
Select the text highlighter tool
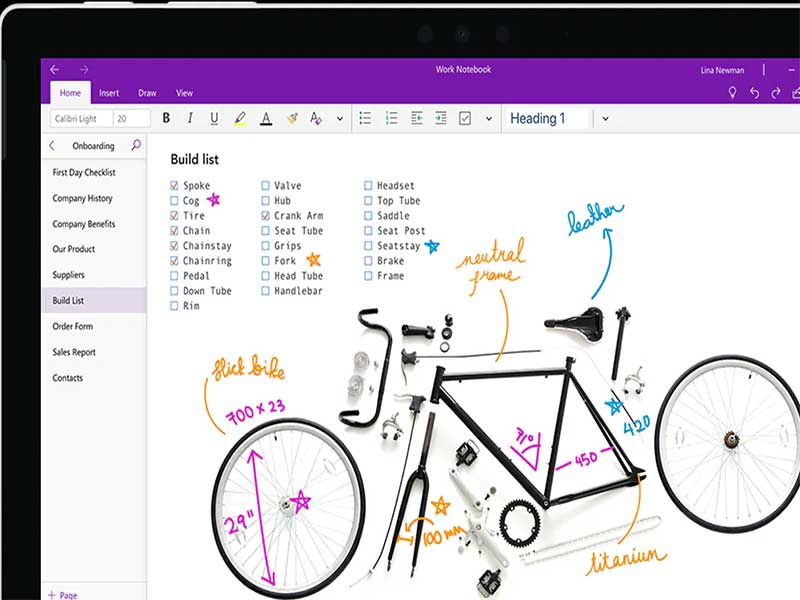point(239,118)
